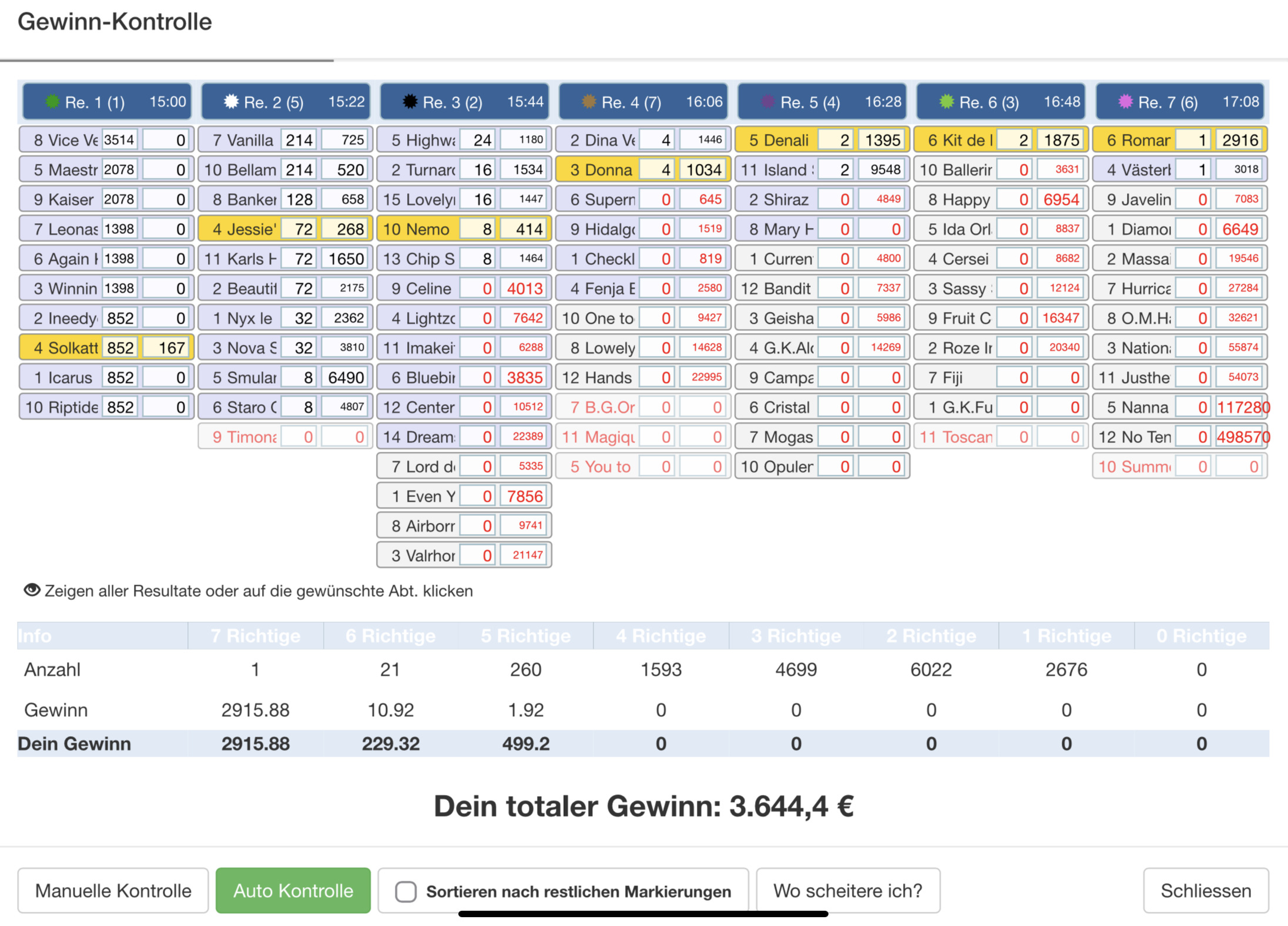Run the Auto Kontrolle button

[x=293, y=890]
